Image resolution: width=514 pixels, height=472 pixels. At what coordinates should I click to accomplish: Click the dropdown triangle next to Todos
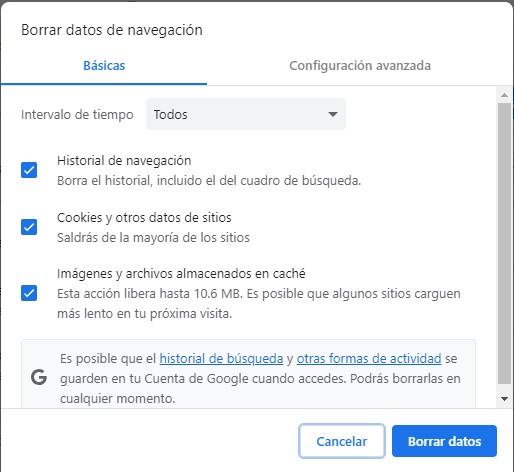pos(332,114)
